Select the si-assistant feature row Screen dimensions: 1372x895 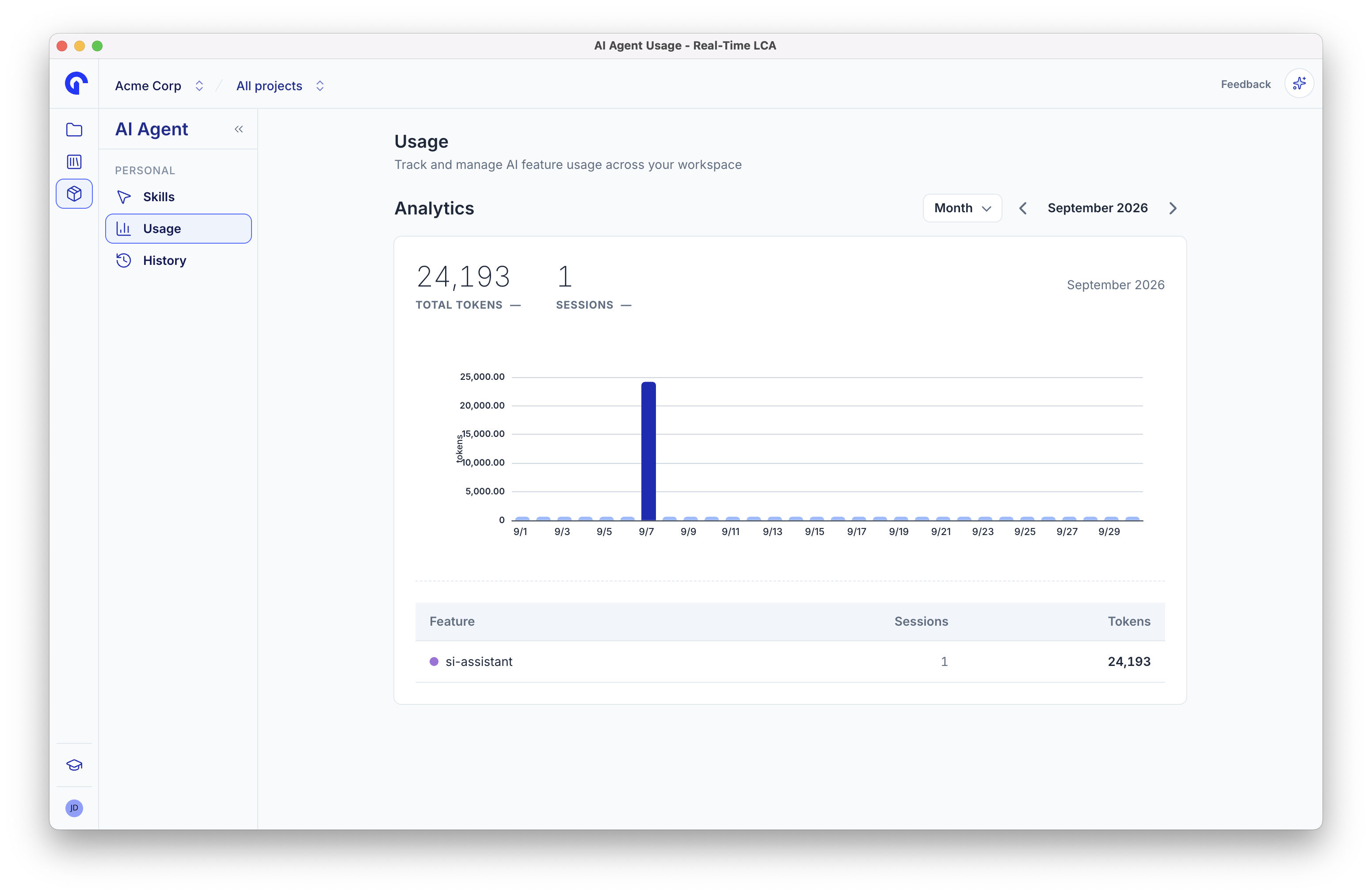coord(790,662)
